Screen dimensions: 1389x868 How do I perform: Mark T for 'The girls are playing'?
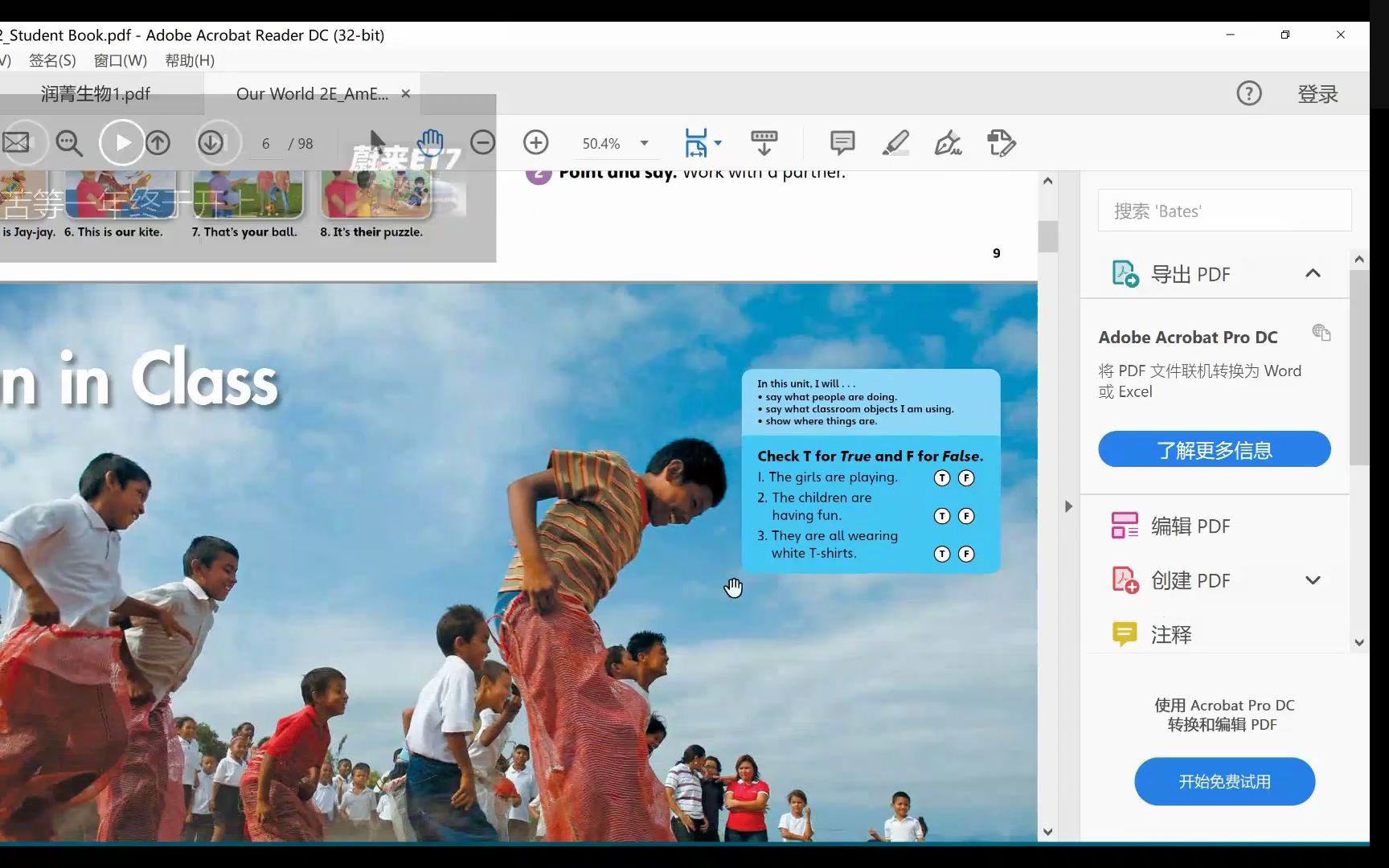click(x=942, y=478)
